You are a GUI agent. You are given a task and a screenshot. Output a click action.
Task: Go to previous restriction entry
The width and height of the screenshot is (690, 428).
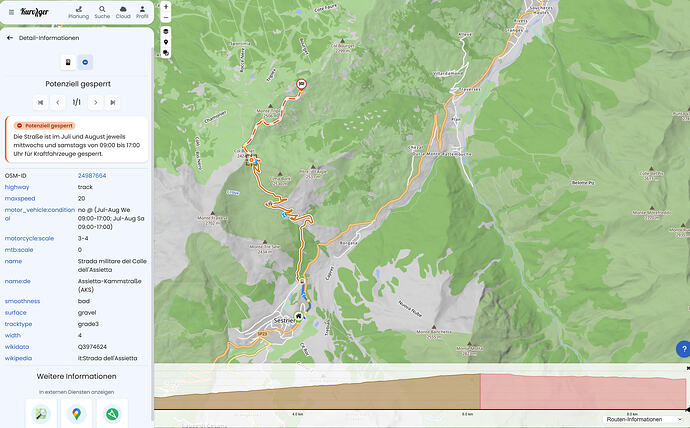click(58, 102)
